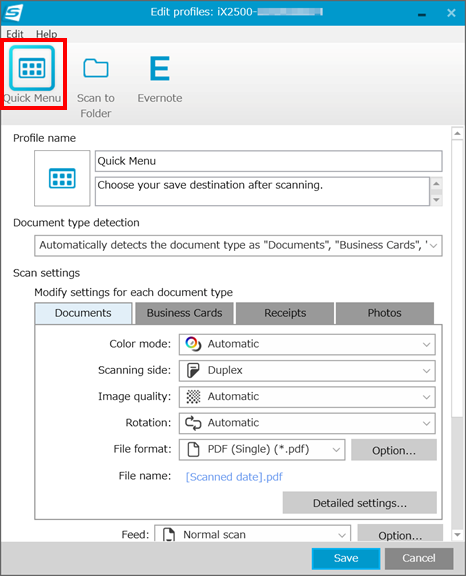Click the PDF file format page icon
This screenshot has height=576, width=466.
point(193,449)
